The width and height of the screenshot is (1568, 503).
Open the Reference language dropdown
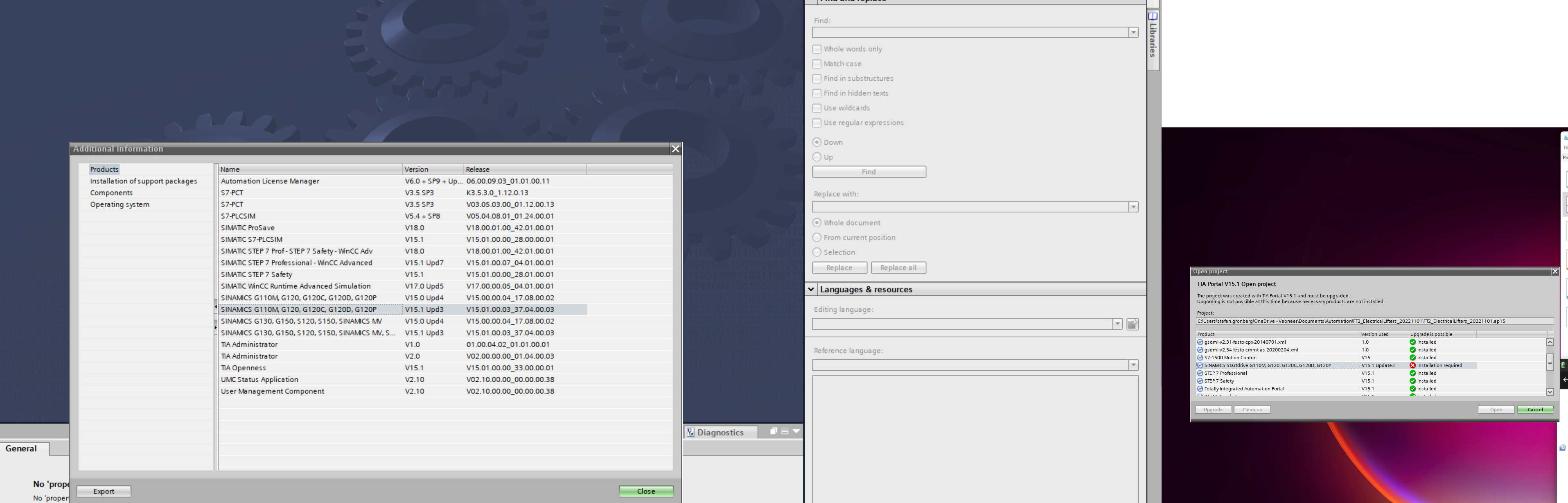1133,365
